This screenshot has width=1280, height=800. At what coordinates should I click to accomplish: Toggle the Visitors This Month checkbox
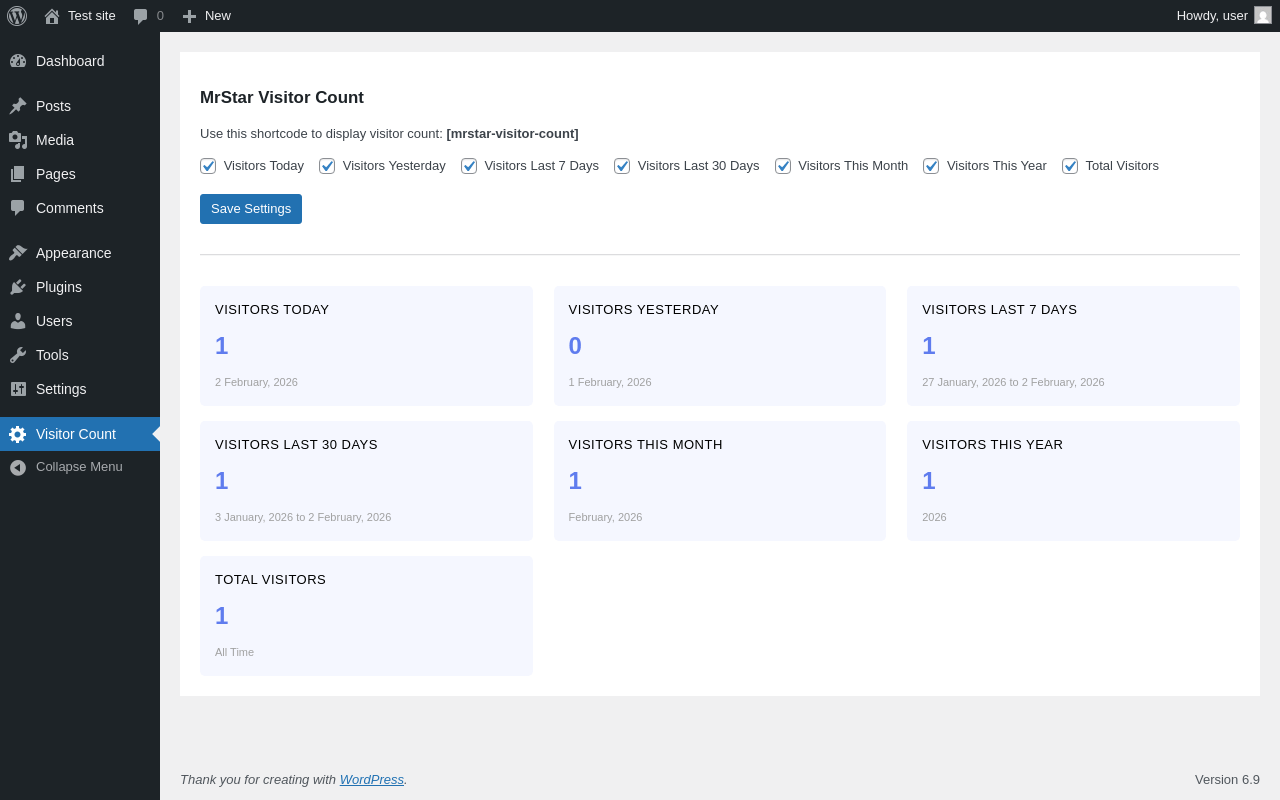[783, 166]
